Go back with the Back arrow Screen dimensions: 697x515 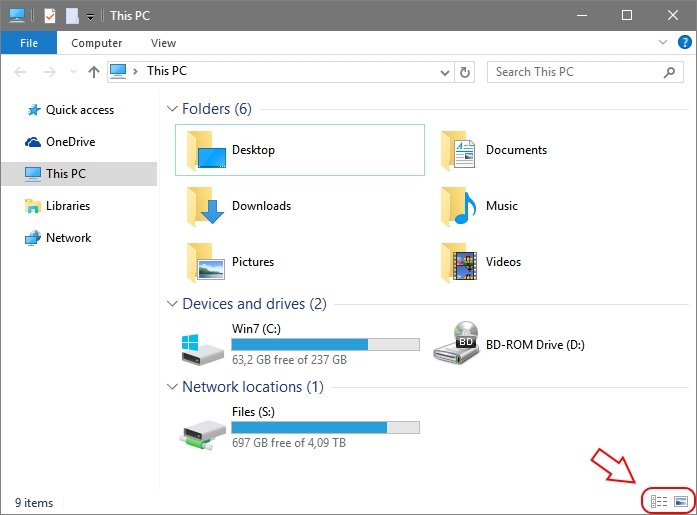pos(20,72)
